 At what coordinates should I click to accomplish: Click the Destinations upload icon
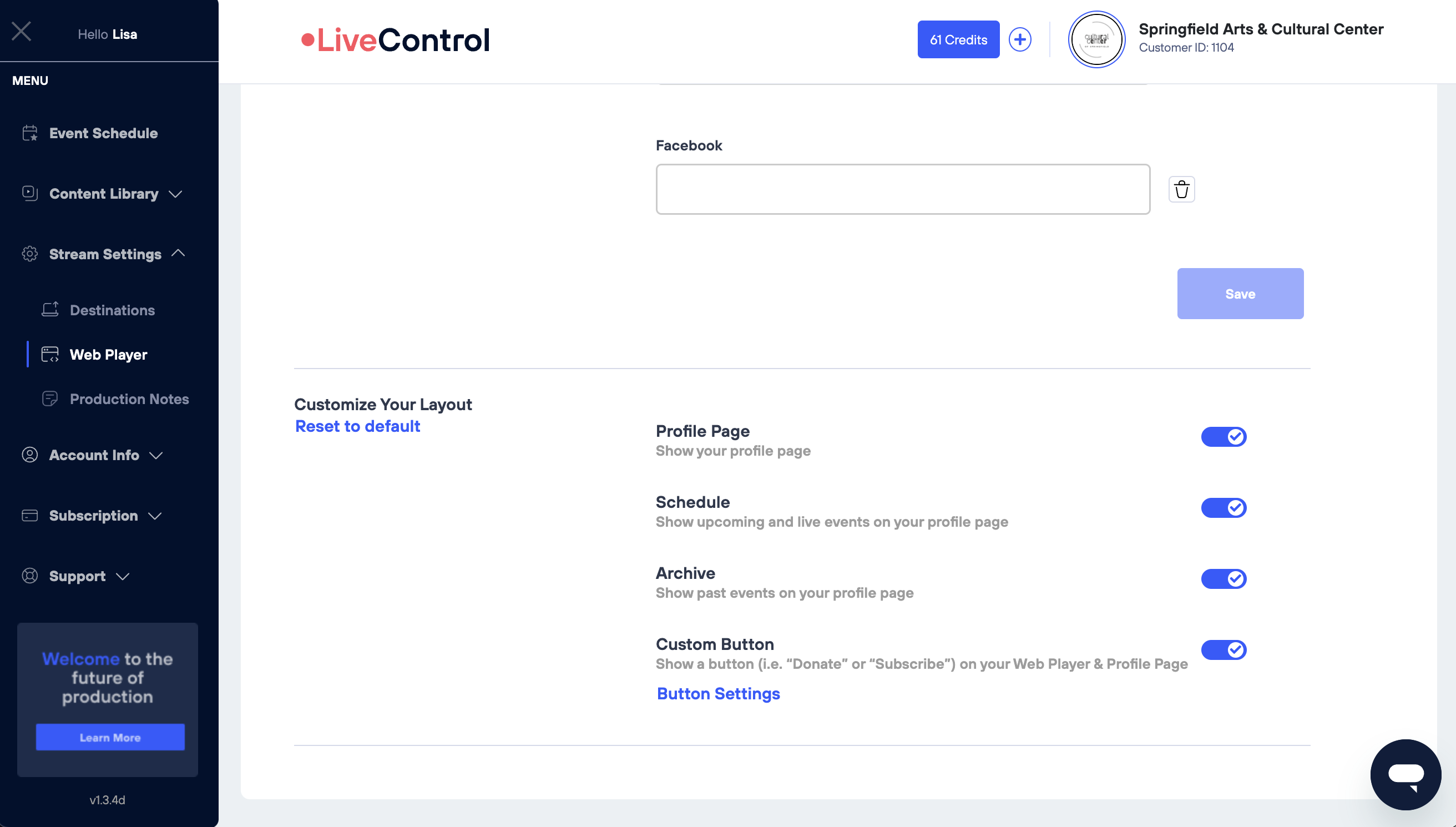click(x=50, y=310)
